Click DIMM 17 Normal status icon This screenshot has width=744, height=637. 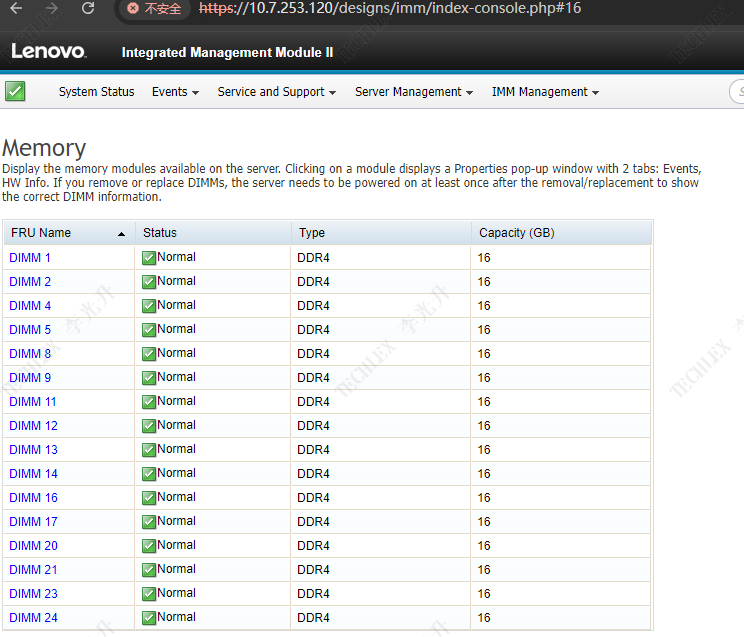(149, 522)
